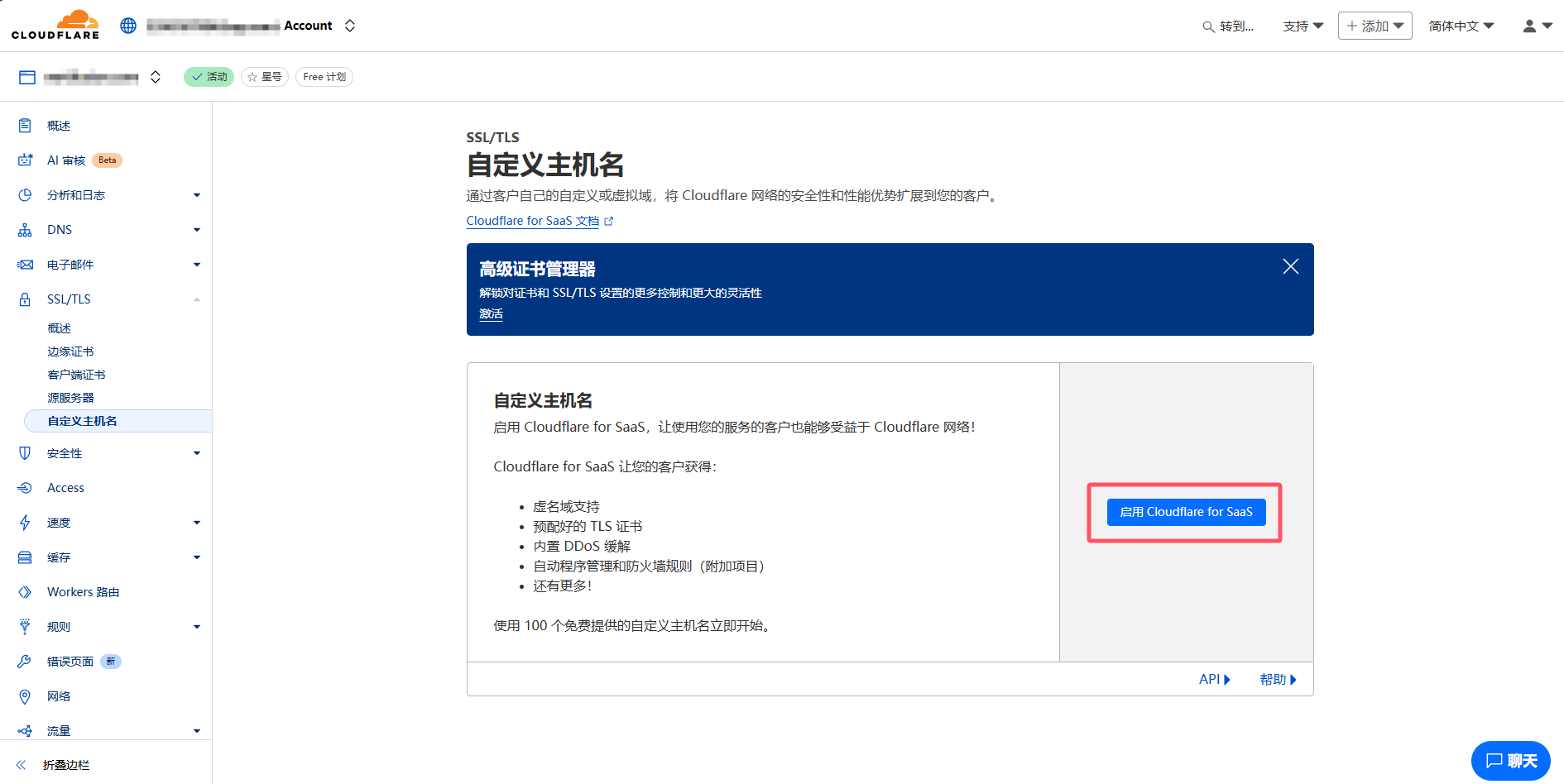Click the Workers 路由 diamond icon
This screenshot has width=1564, height=784.
coord(25,592)
